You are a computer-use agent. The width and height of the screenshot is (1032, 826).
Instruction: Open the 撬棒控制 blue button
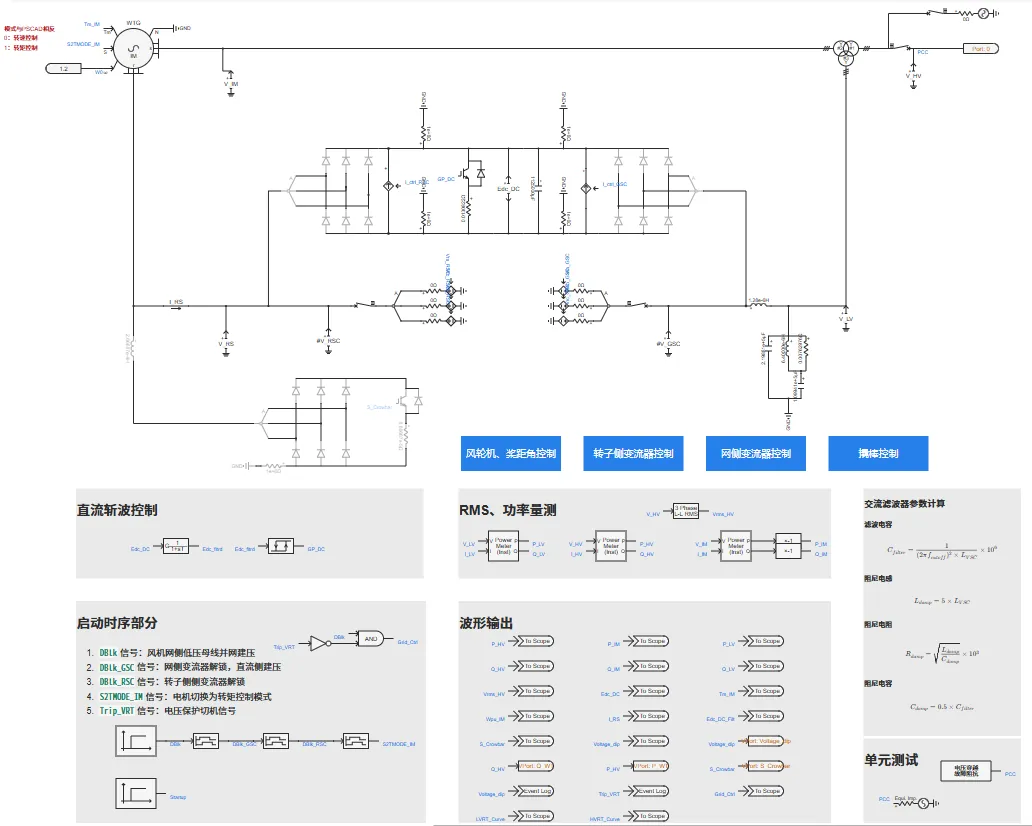878,453
